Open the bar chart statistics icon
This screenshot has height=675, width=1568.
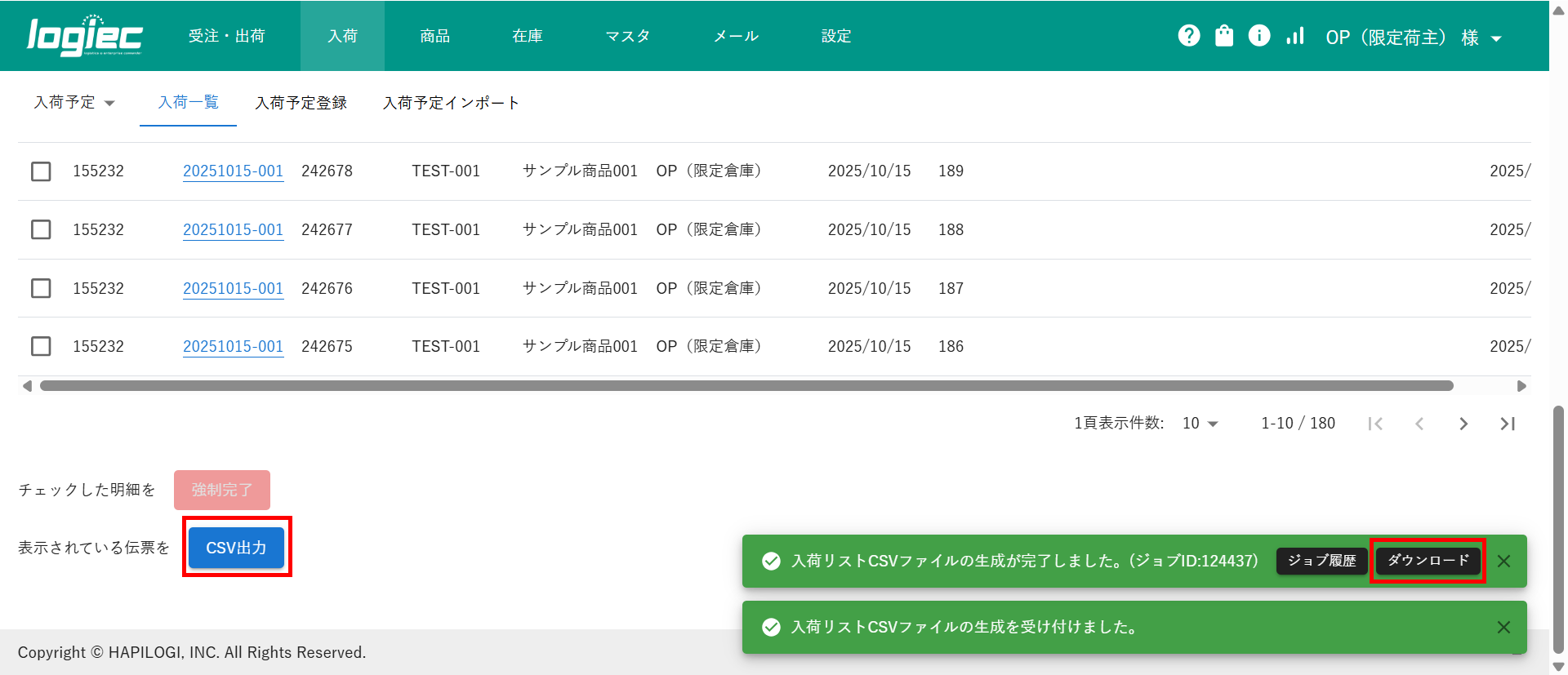(1295, 36)
